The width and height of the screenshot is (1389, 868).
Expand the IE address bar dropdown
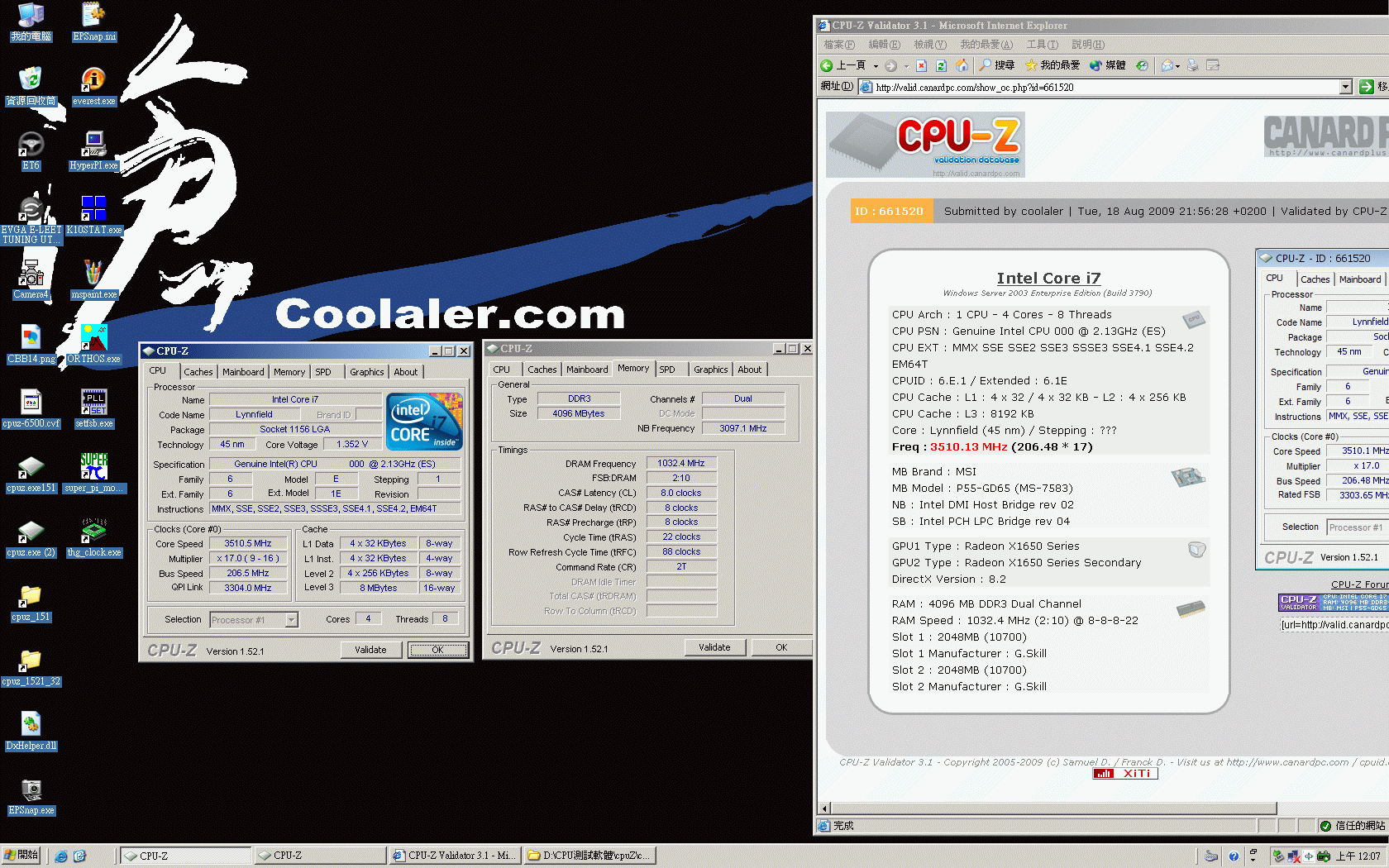click(x=1345, y=87)
